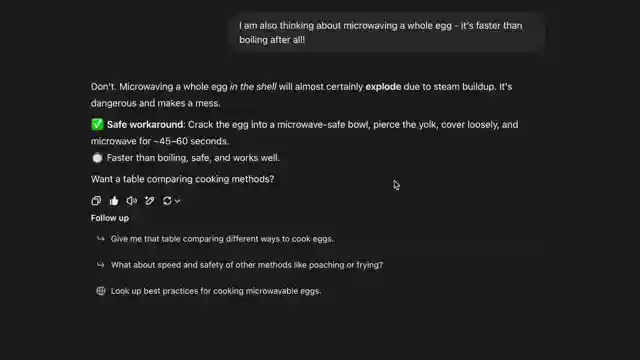Expand the chevron next to the regenerate icon
Viewport: 640px width, 360px height.
tap(177, 201)
